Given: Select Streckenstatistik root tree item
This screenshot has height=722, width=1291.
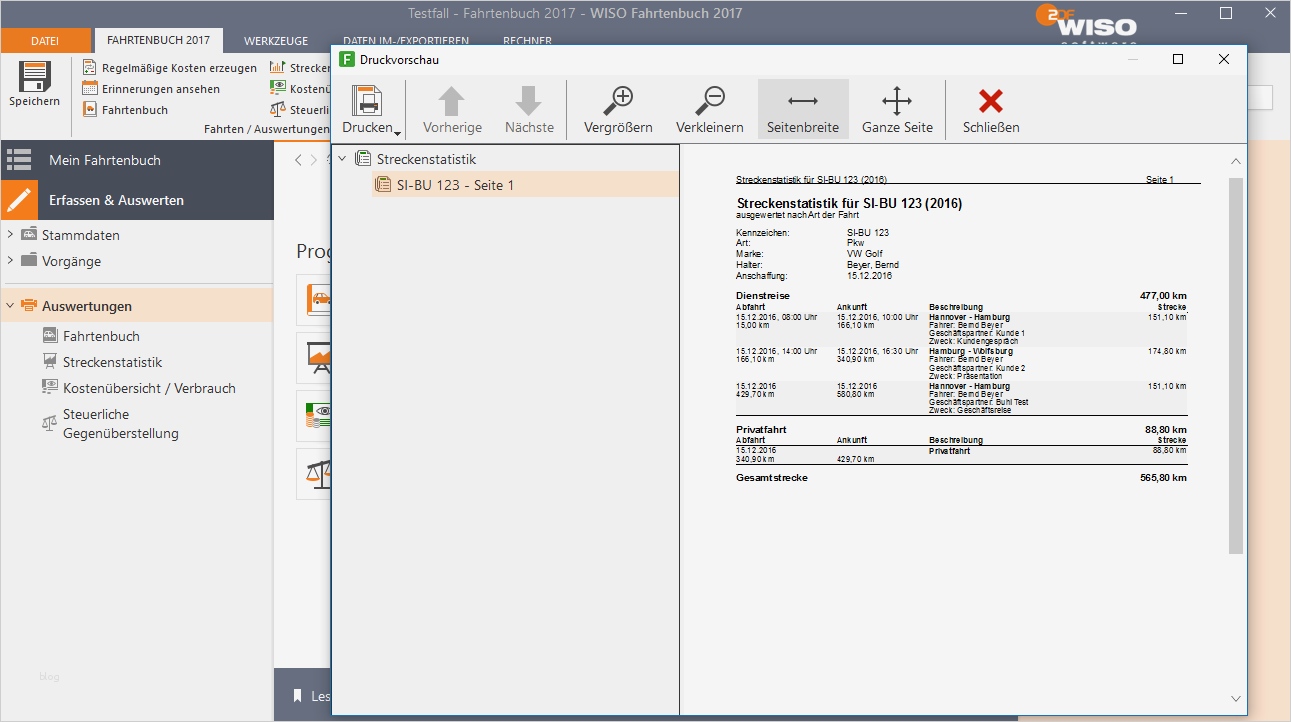Looking at the screenshot, I should tap(426, 159).
